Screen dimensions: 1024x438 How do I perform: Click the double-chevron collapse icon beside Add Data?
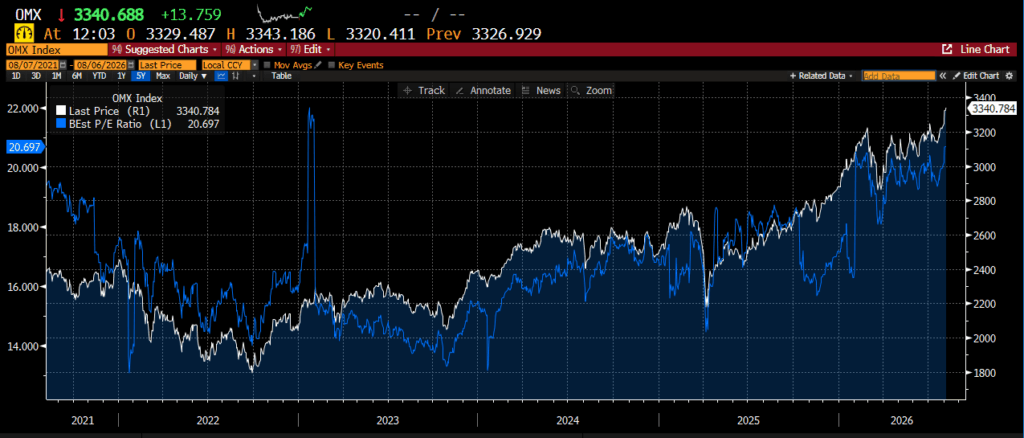[942, 76]
